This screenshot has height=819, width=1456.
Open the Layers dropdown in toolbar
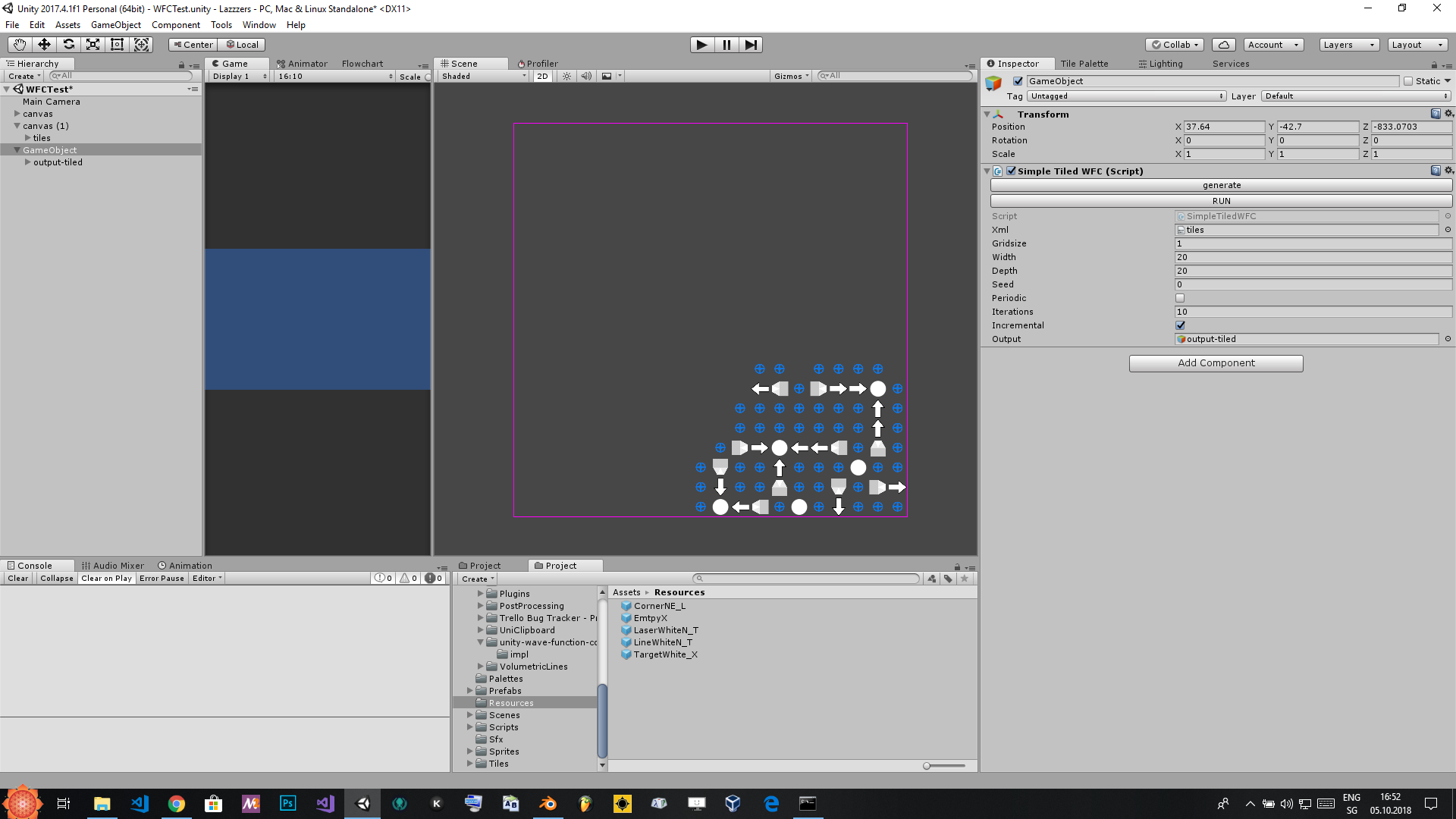point(1349,45)
